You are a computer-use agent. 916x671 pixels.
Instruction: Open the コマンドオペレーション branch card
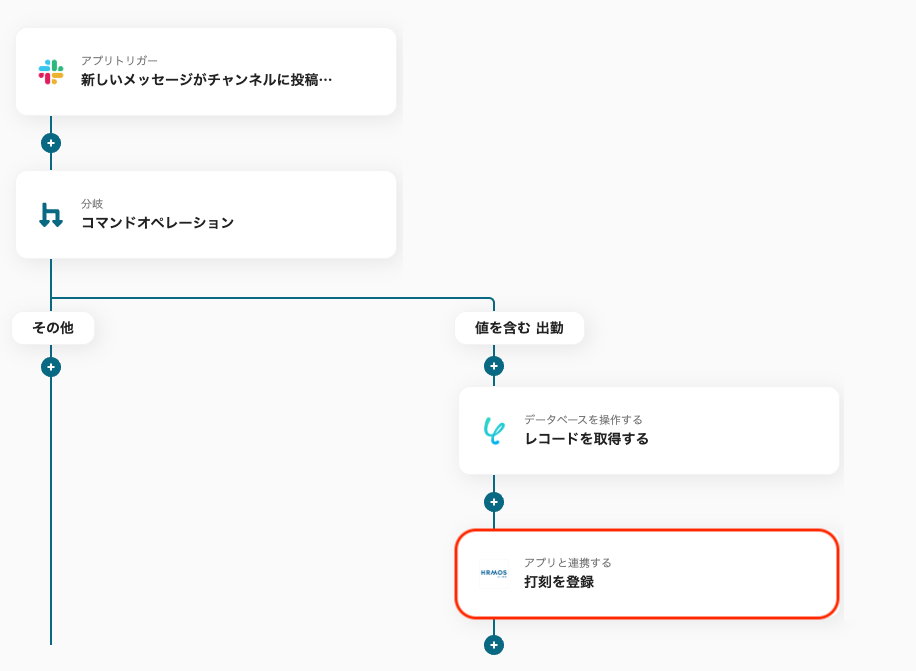pos(206,215)
